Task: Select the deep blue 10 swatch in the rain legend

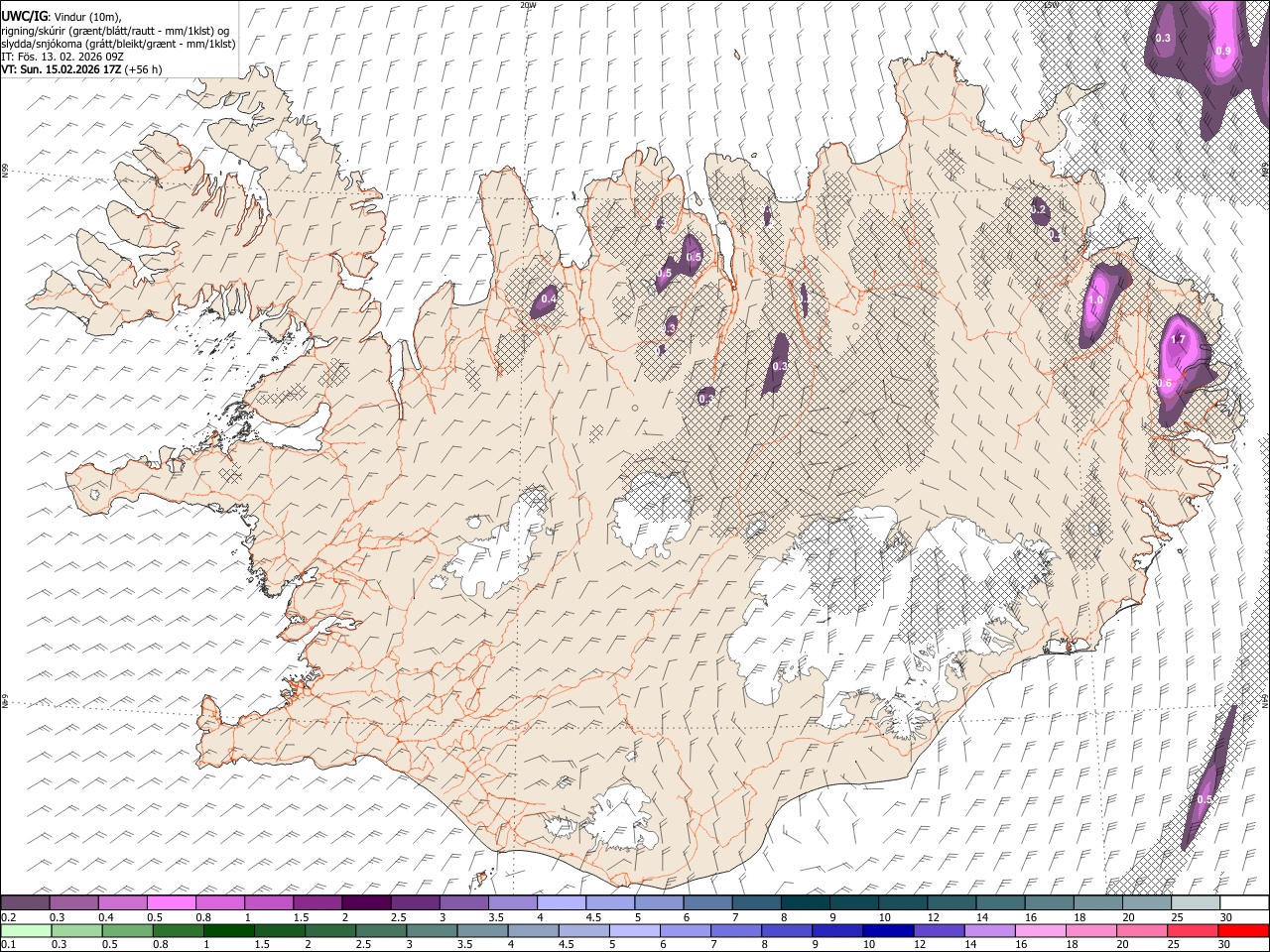Action: click(x=887, y=930)
